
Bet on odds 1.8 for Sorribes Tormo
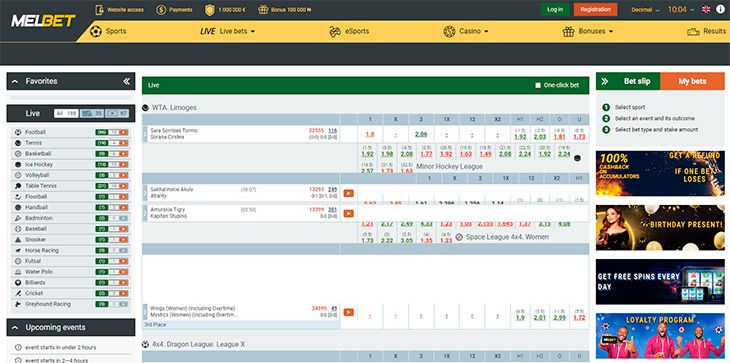(370, 134)
